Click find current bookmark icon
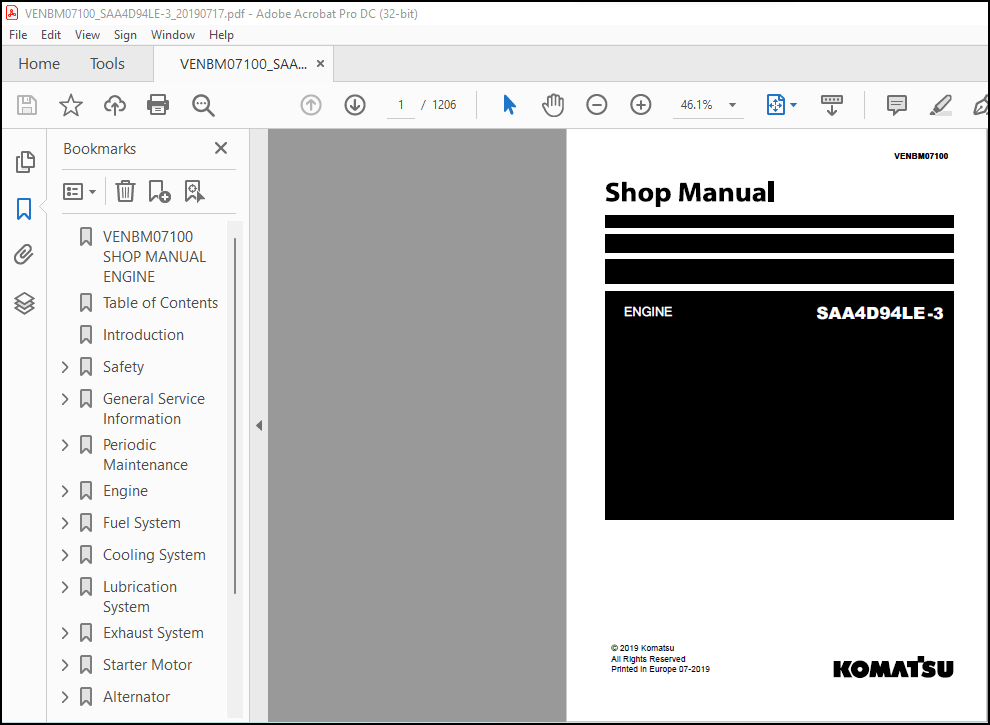This screenshot has height=725, width=990. point(194,191)
